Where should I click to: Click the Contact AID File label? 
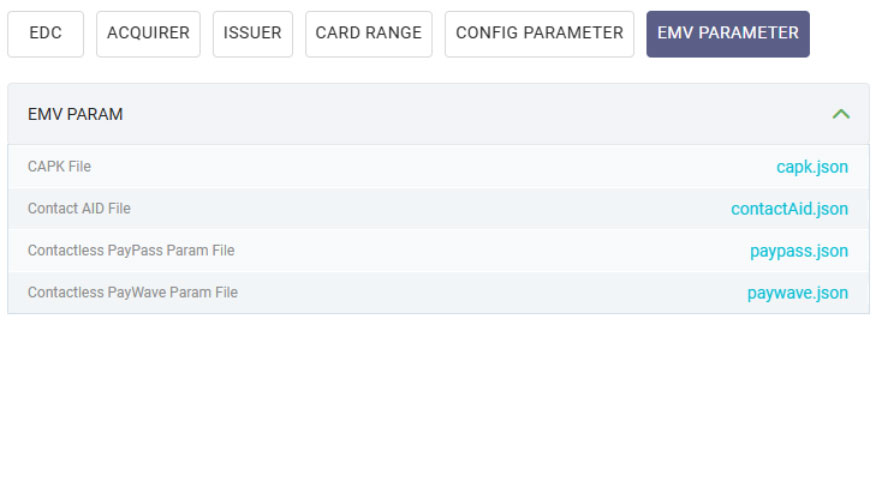(79, 209)
